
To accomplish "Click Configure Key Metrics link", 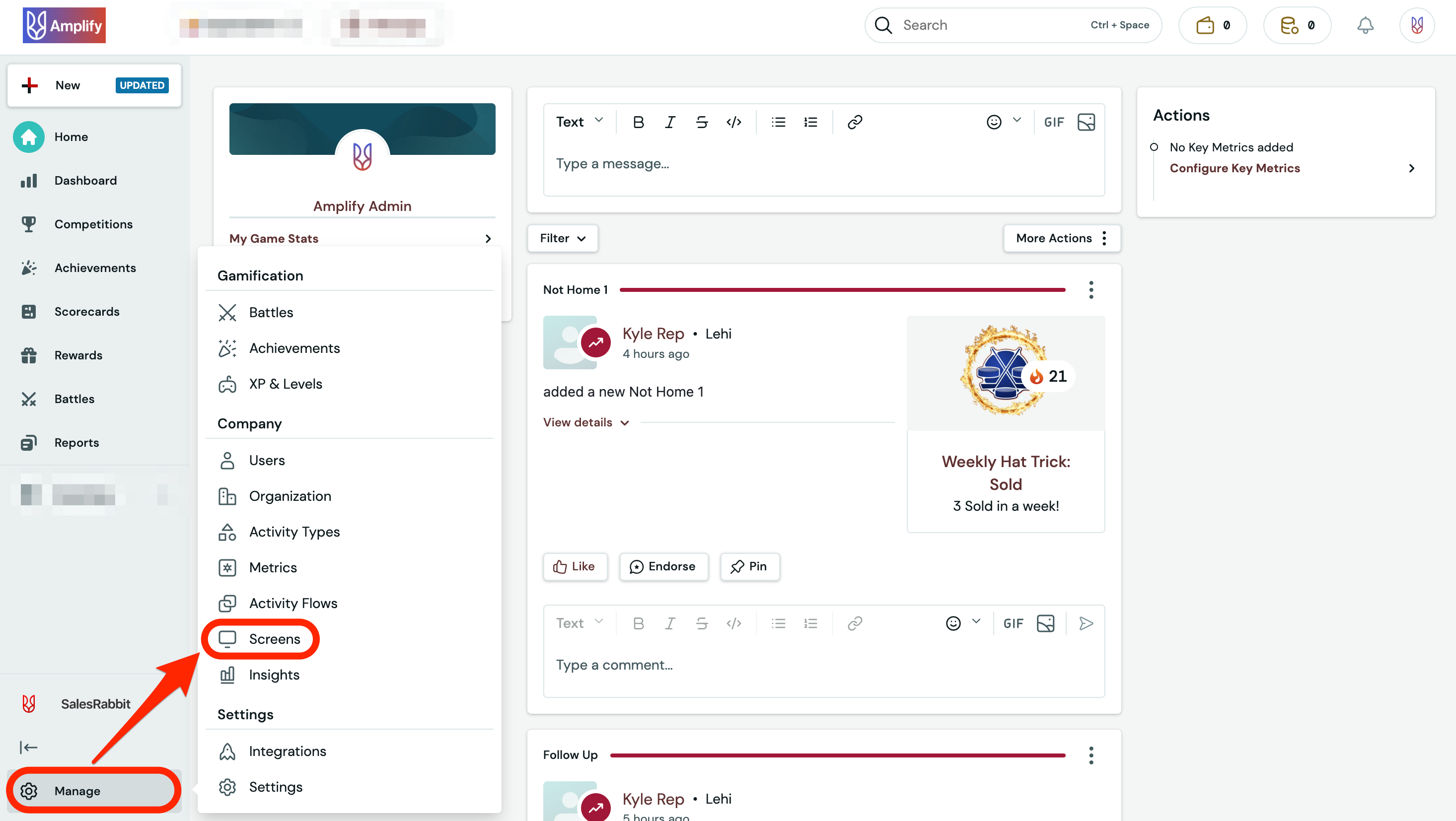I will click(x=1235, y=168).
